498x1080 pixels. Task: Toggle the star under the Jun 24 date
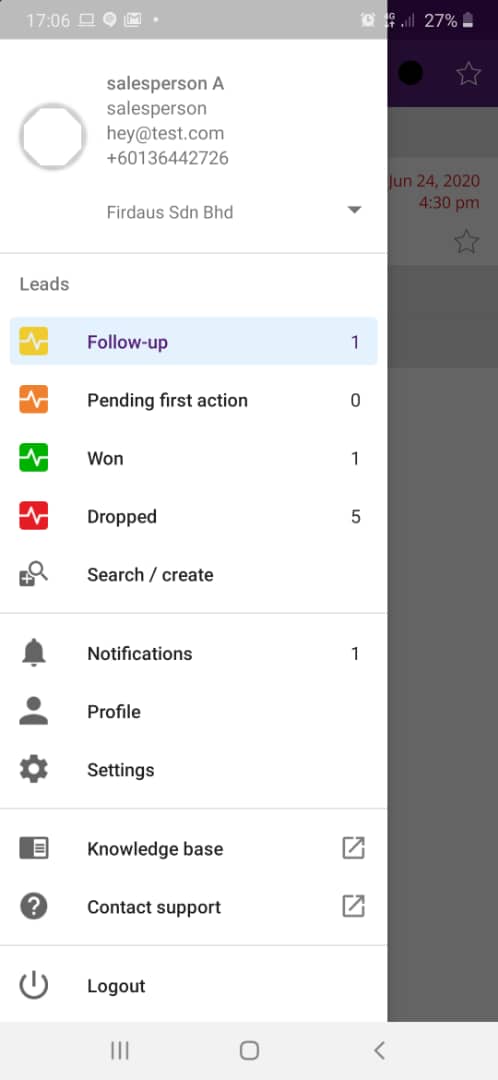point(466,242)
